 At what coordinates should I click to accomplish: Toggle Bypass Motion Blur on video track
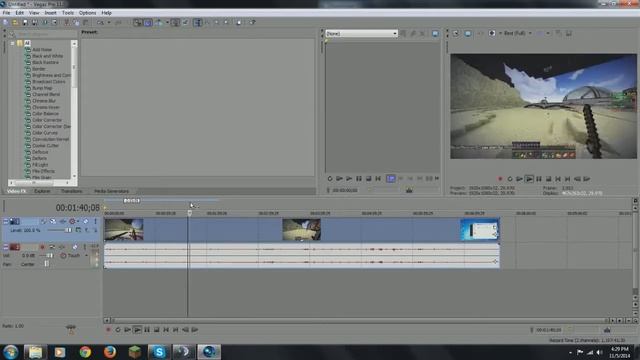coord(43,221)
